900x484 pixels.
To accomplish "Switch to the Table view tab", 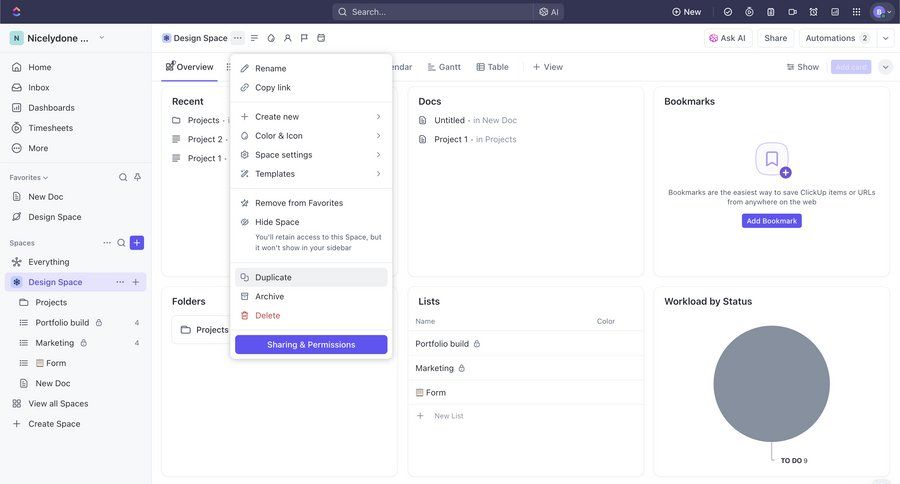I will (492, 67).
